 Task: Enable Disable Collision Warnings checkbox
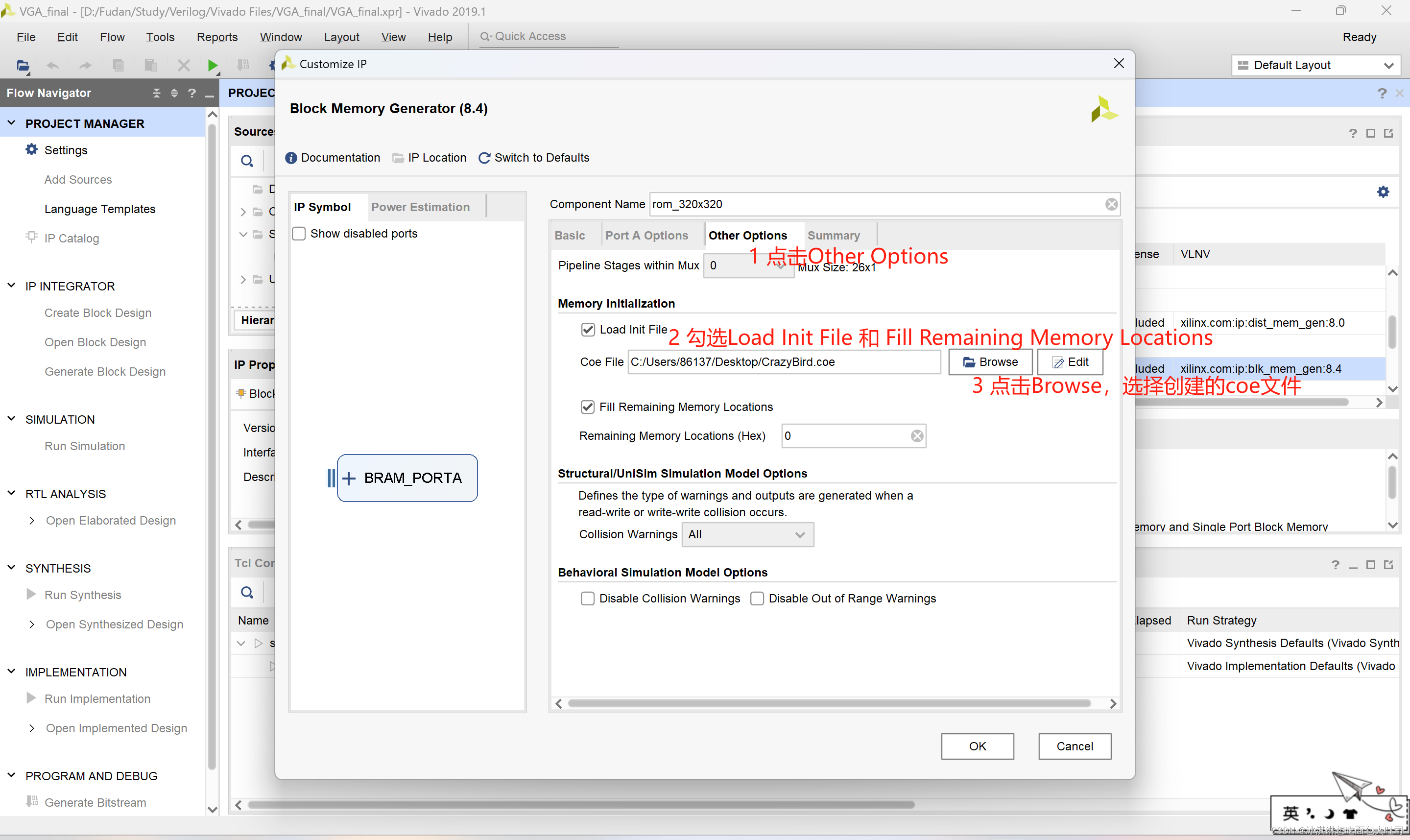[x=587, y=599]
